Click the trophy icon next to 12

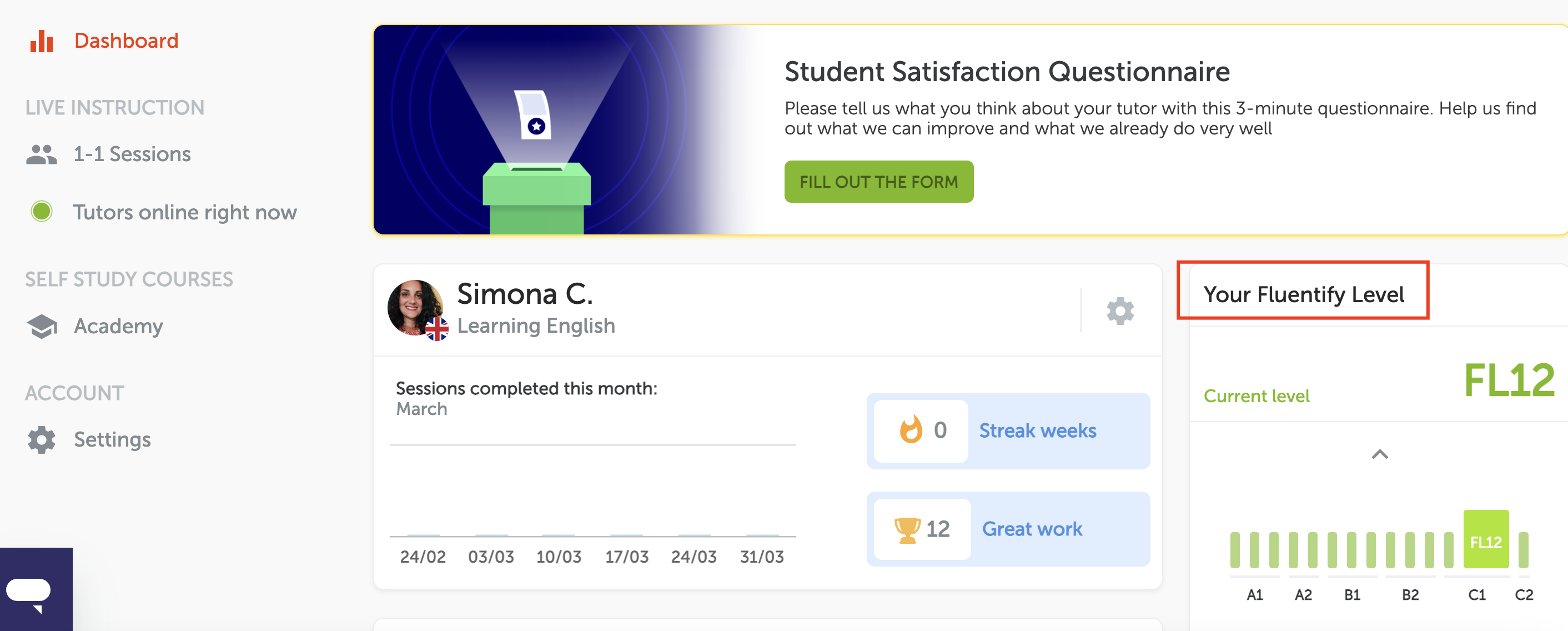point(907,529)
